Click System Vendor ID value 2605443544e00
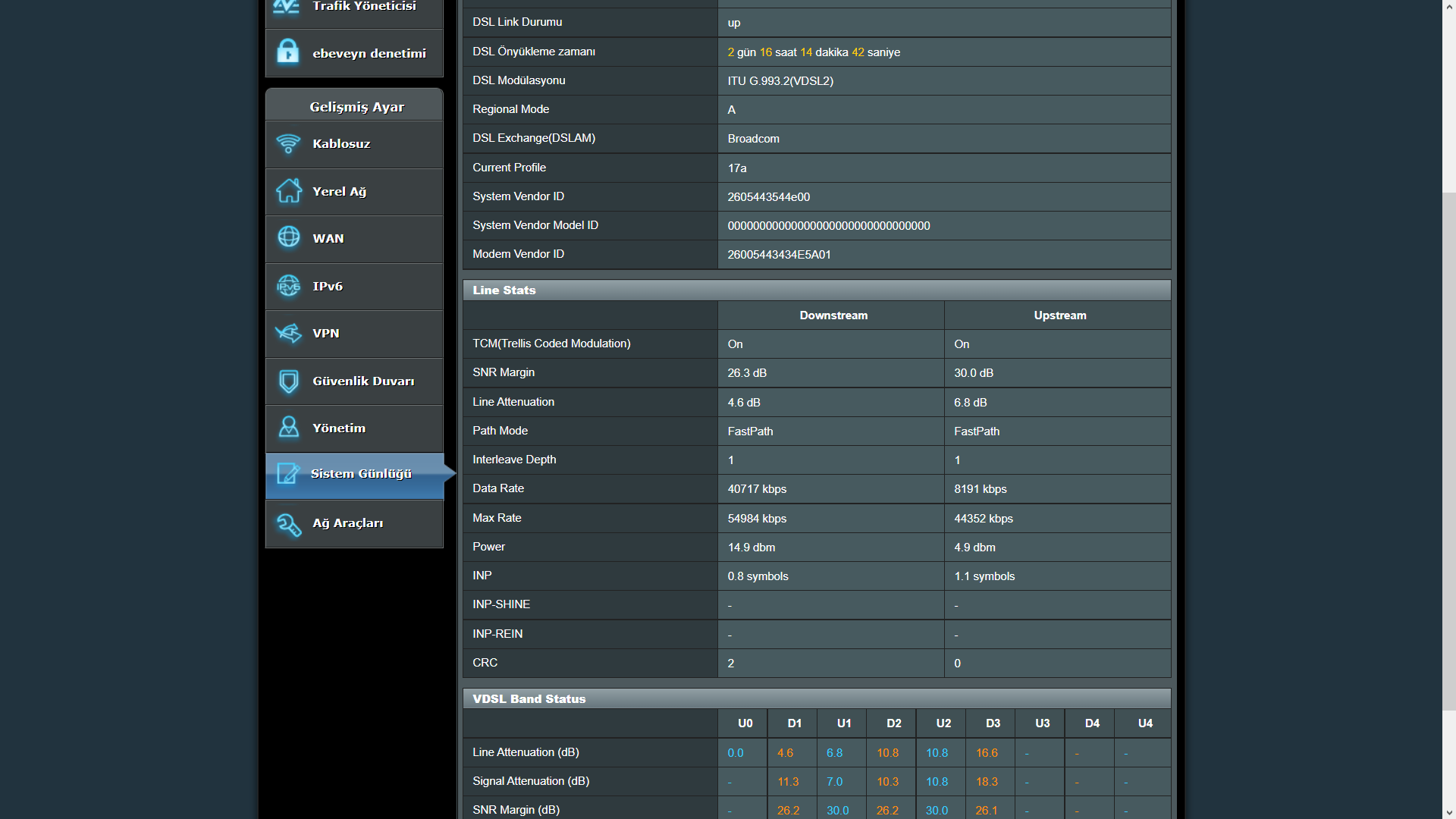 768,197
